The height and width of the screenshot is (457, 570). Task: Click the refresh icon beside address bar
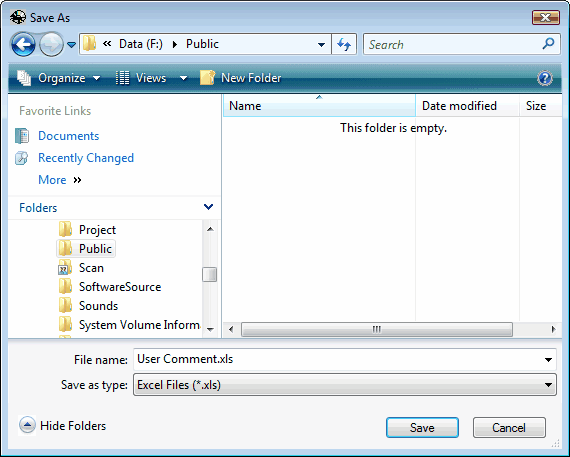click(x=344, y=44)
